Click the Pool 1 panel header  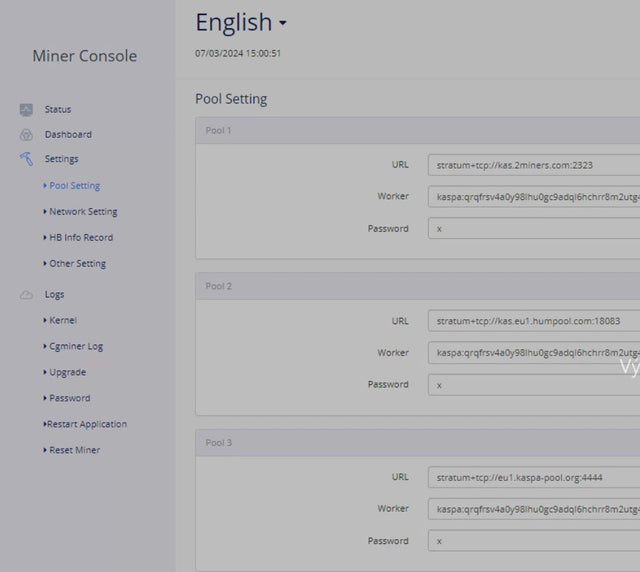(418, 131)
